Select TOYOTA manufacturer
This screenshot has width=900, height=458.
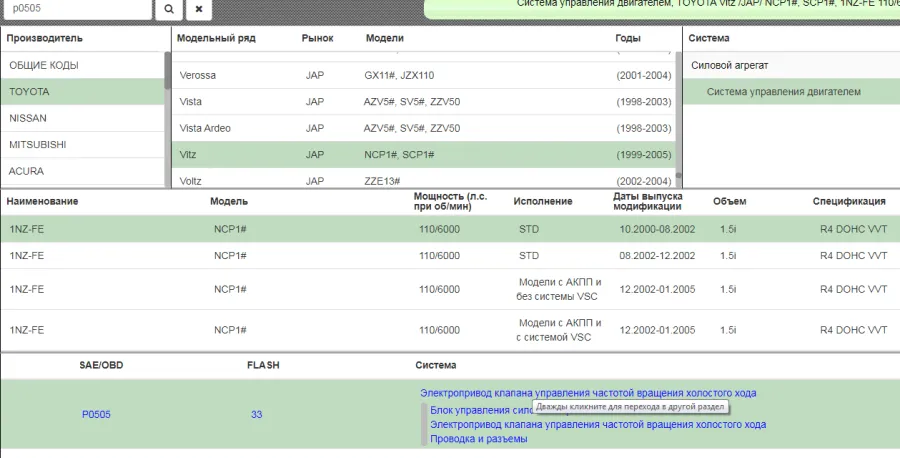(x=83, y=92)
